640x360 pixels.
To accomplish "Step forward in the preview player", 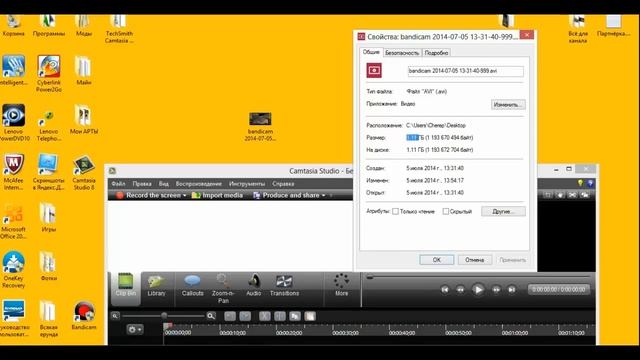I will [x=496, y=289].
